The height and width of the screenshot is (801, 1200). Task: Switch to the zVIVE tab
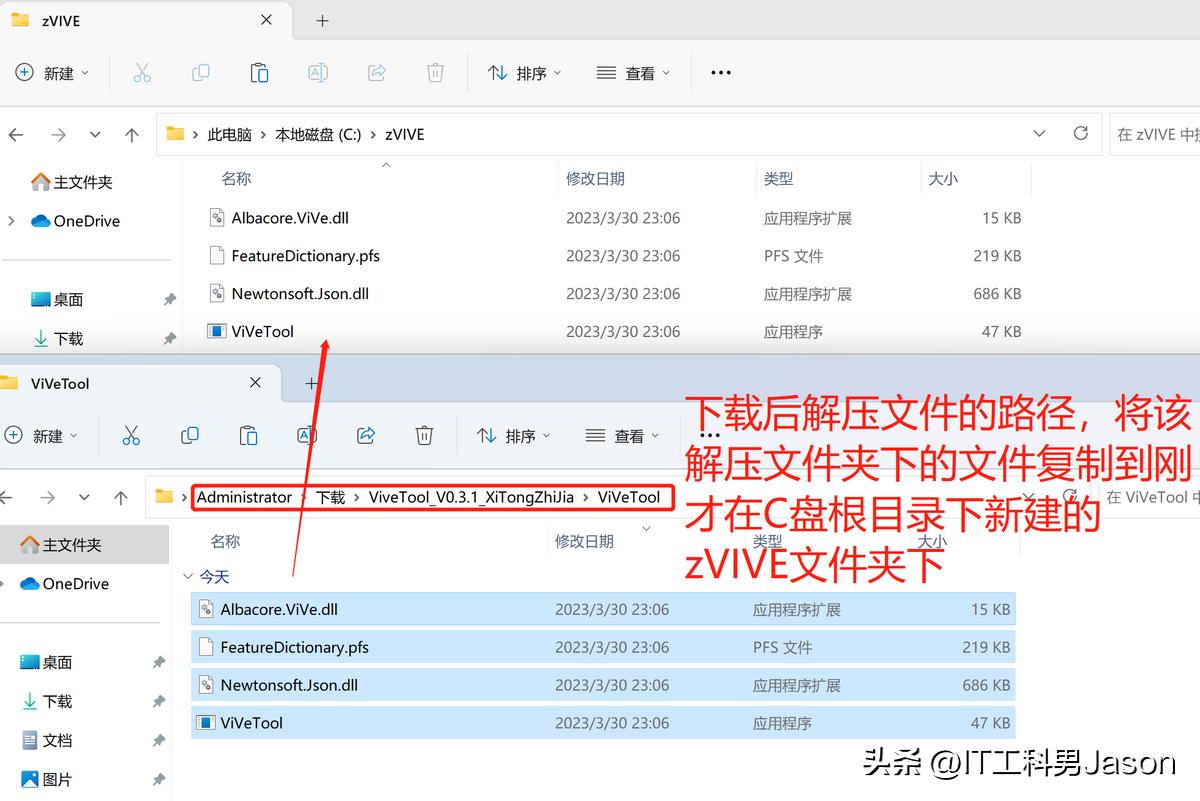62,19
